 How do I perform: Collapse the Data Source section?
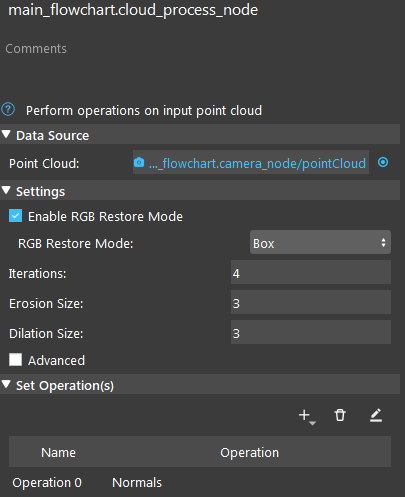tap(6, 134)
